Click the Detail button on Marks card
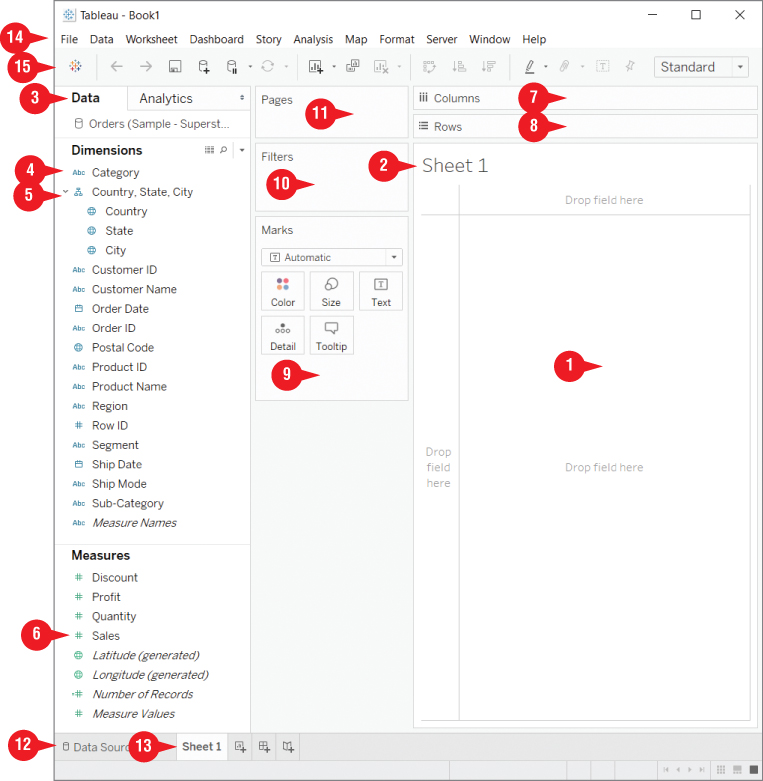The image size is (763, 781). coord(283,336)
